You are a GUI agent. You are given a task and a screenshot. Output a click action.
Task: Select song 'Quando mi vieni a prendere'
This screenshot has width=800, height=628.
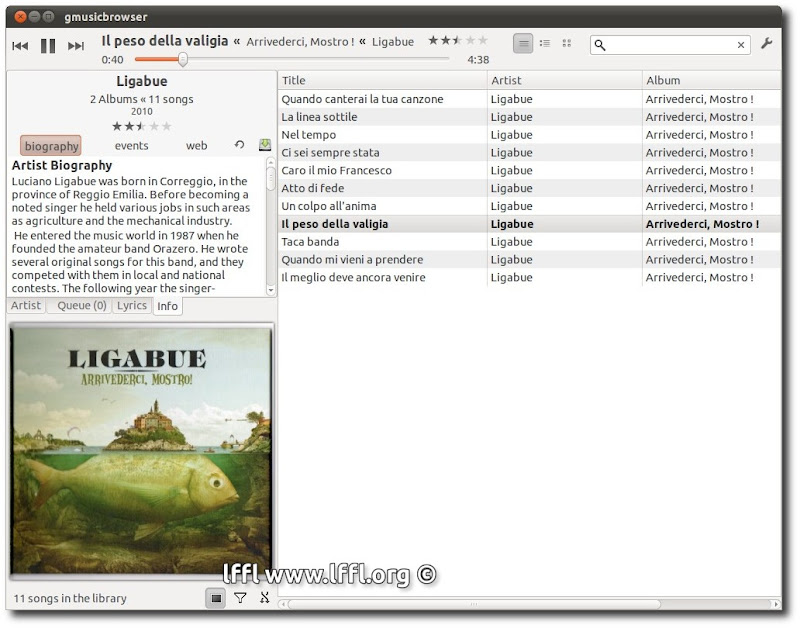[x=529, y=260]
